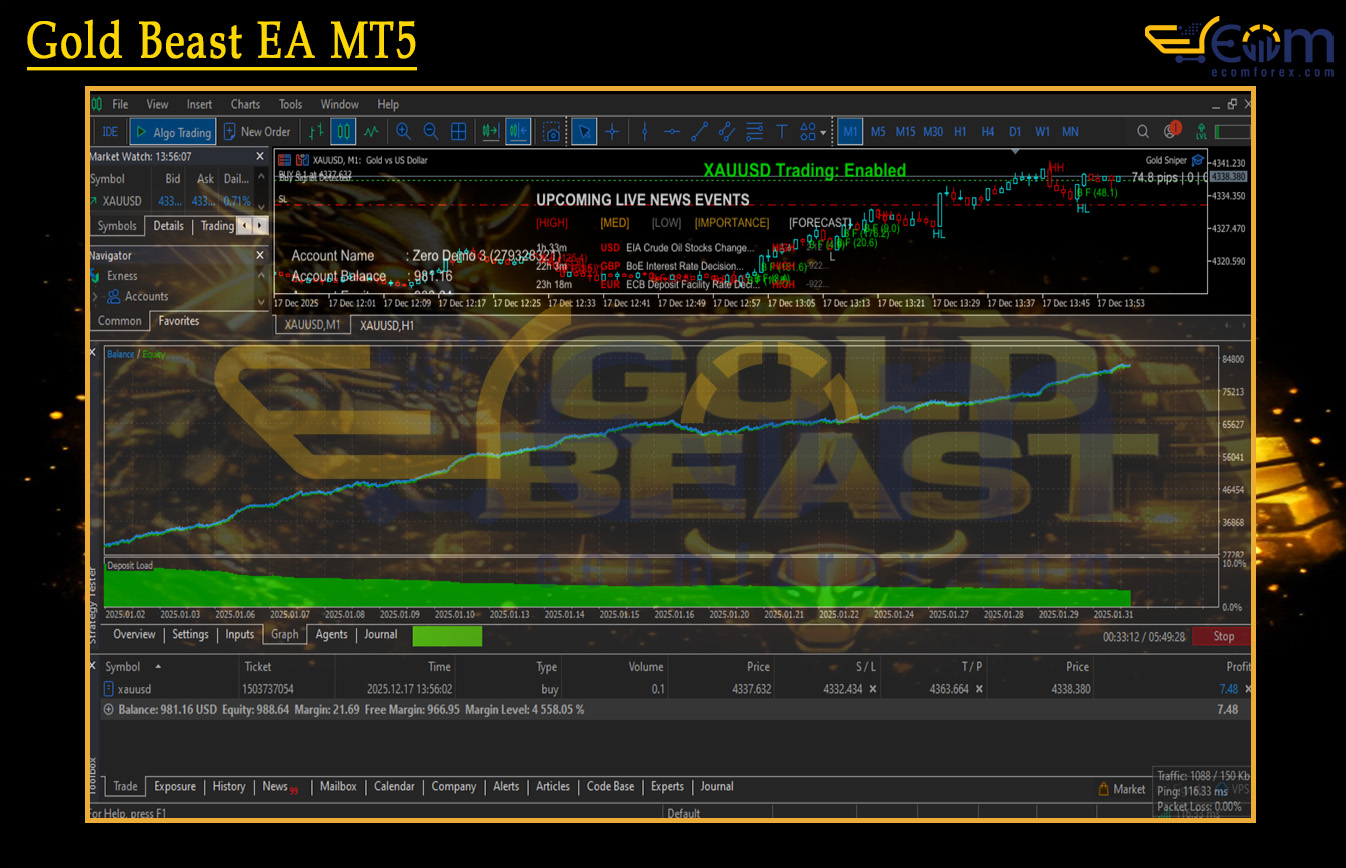Select the text label tool
Screen dimensions: 1346x868
(782, 131)
